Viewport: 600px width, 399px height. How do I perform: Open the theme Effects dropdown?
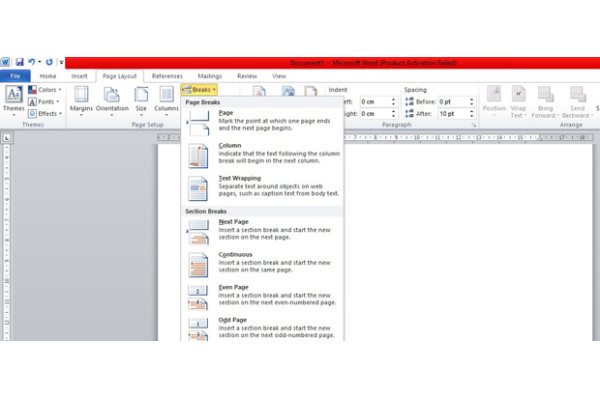coord(45,114)
